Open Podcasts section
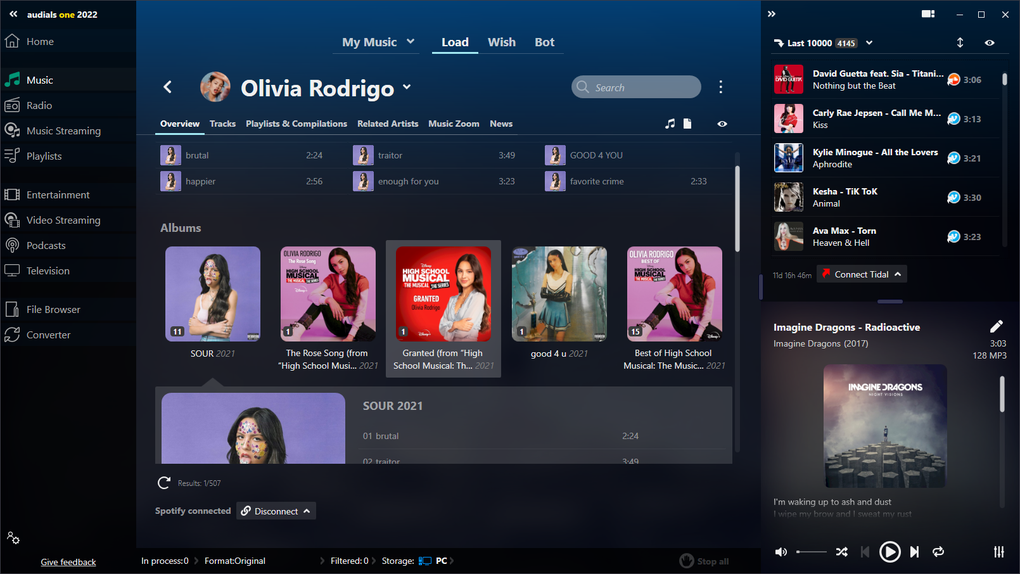 pos(46,245)
